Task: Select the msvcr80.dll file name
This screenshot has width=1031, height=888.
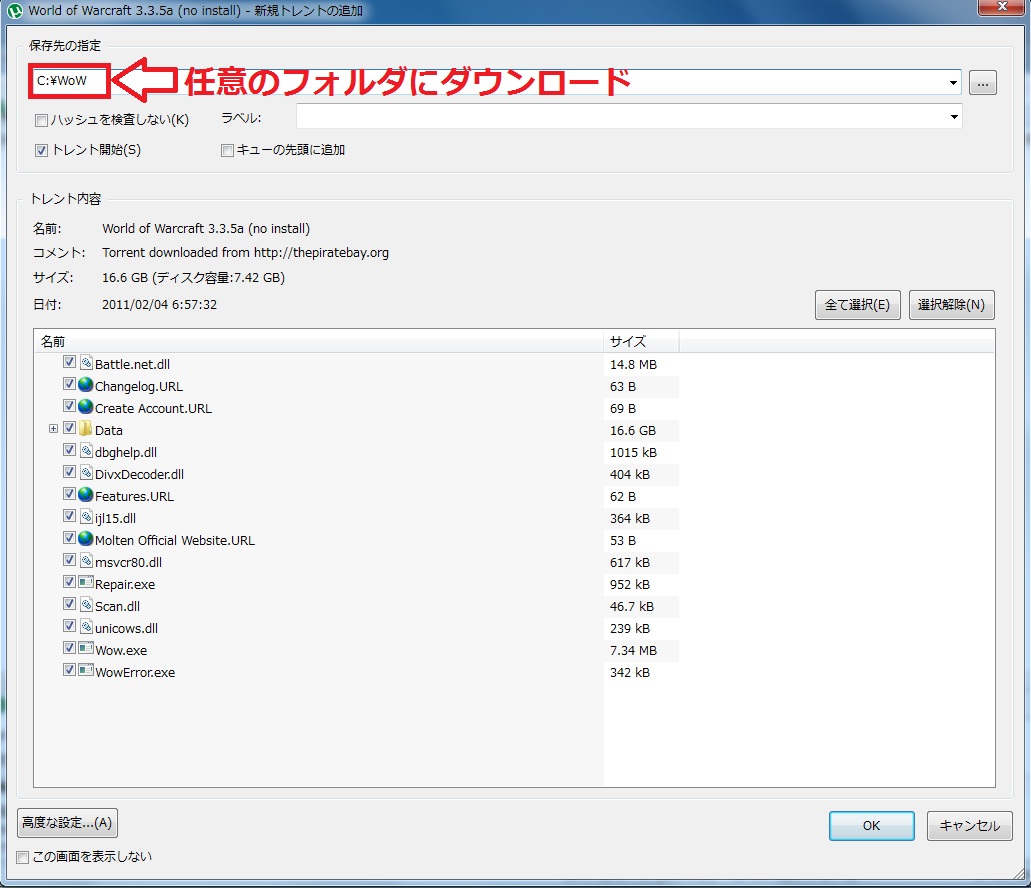Action: [x=128, y=563]
